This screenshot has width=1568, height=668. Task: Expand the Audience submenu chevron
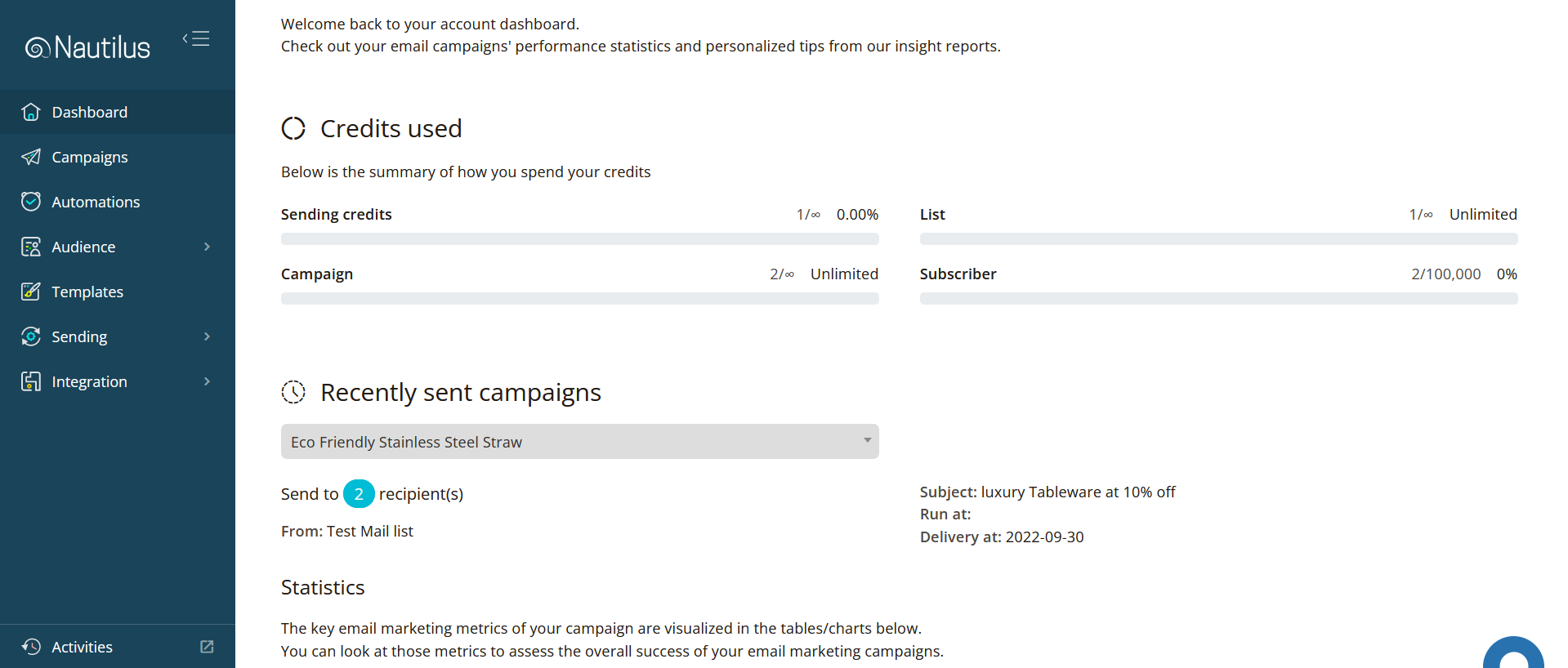coord(207,247)
